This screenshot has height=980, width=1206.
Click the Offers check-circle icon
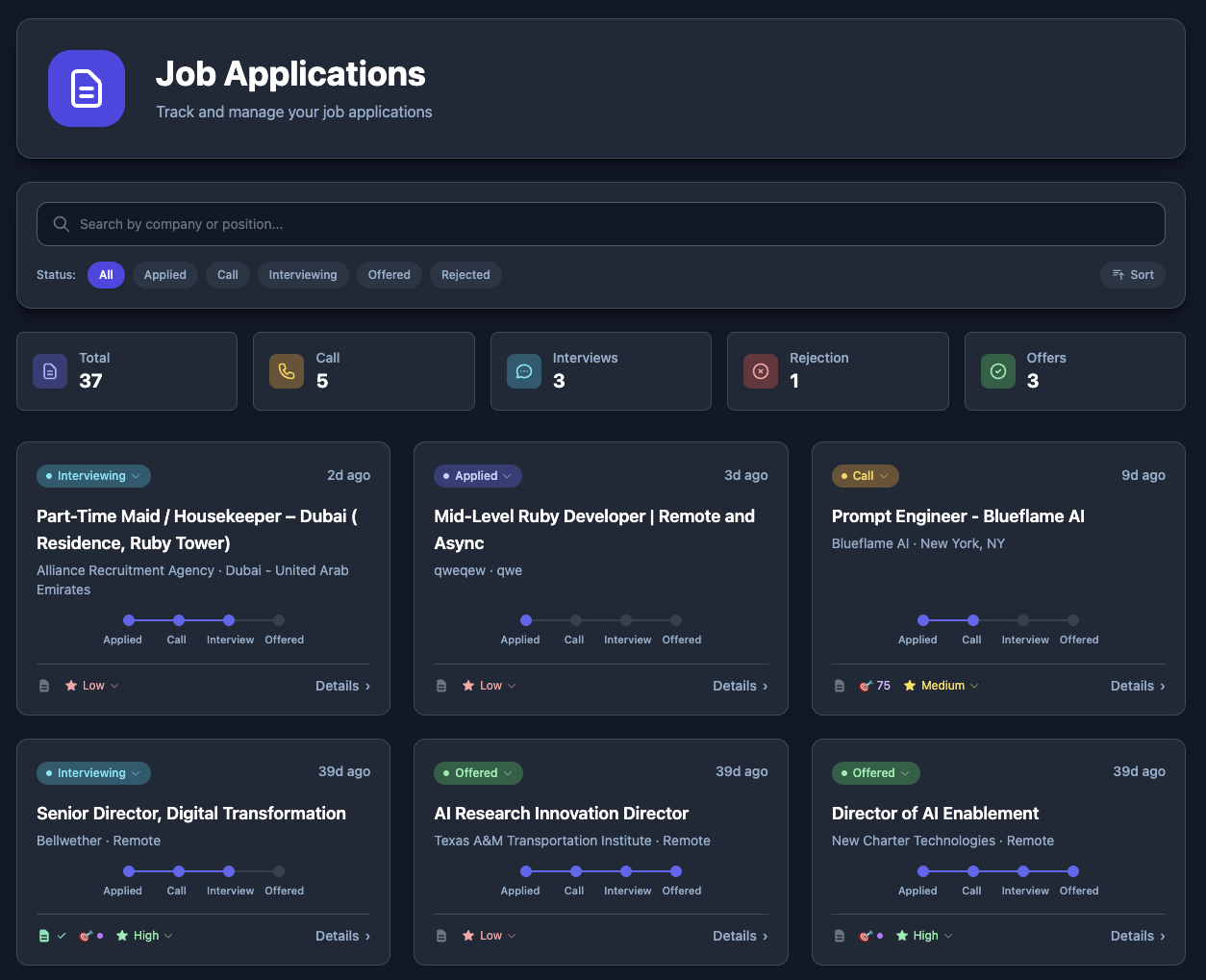[x=997, y=370]
